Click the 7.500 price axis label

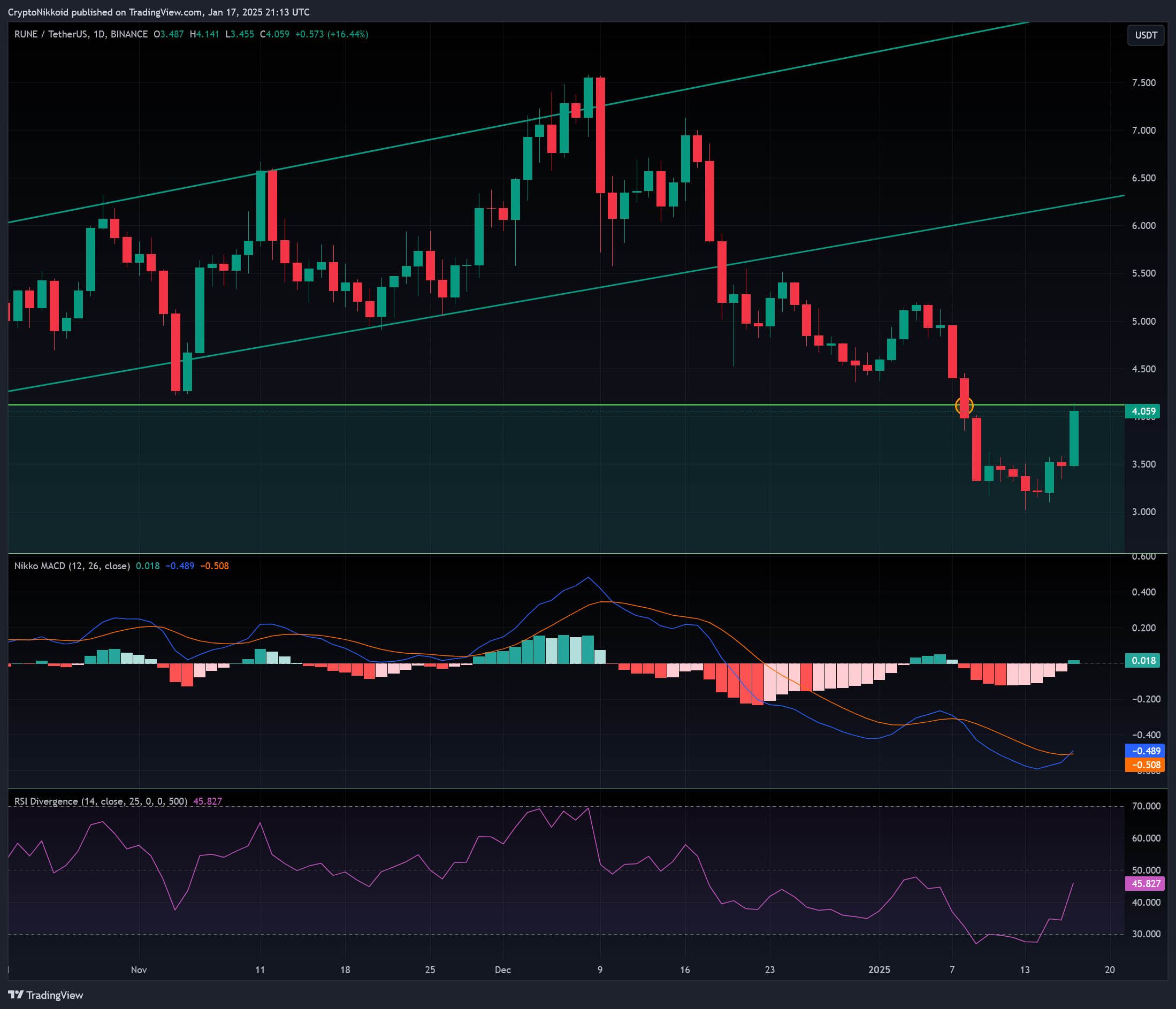(x=1144, y=83)
